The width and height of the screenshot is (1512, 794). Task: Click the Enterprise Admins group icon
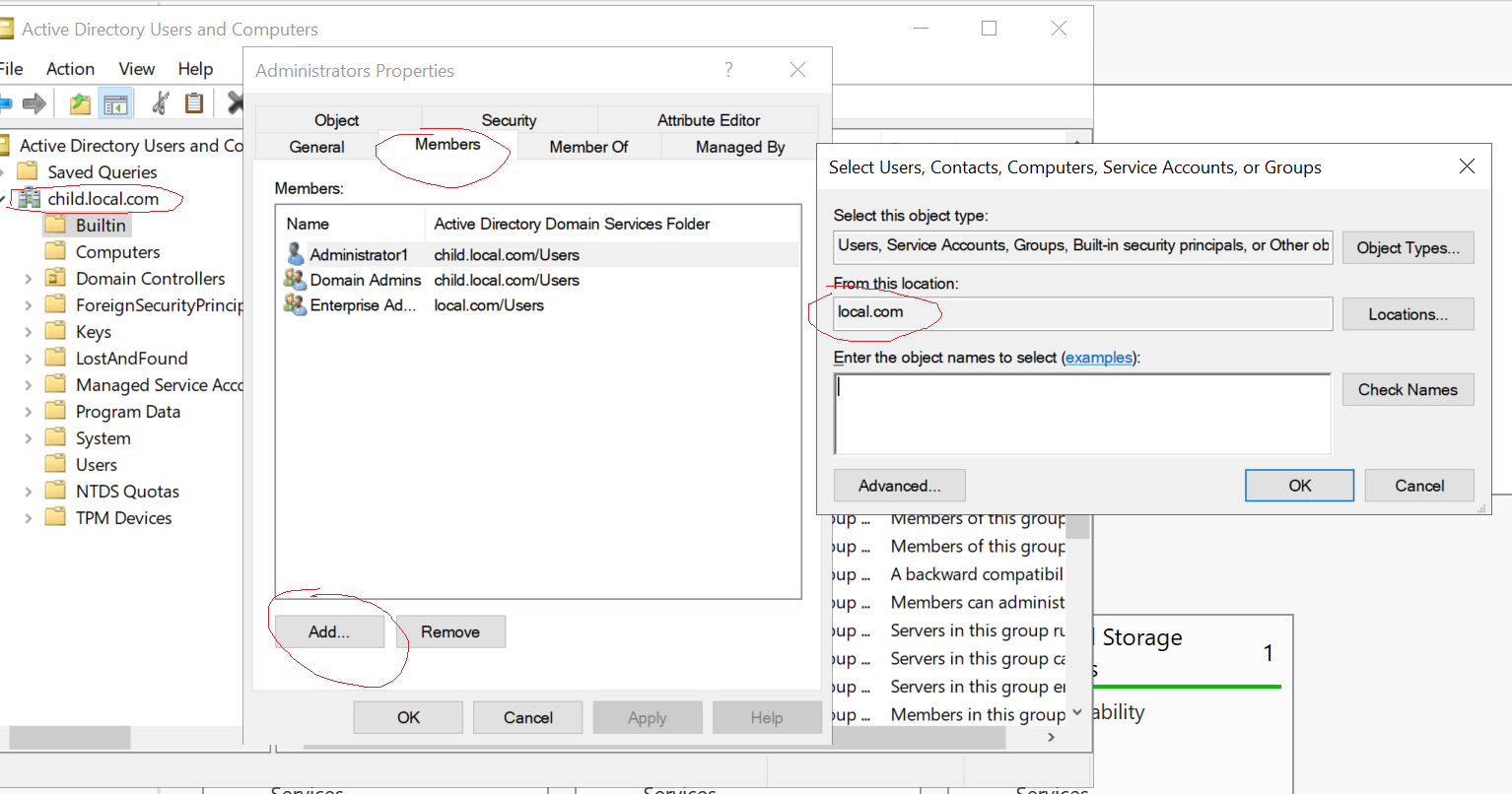pyautogui.click(x=295, y=304)
